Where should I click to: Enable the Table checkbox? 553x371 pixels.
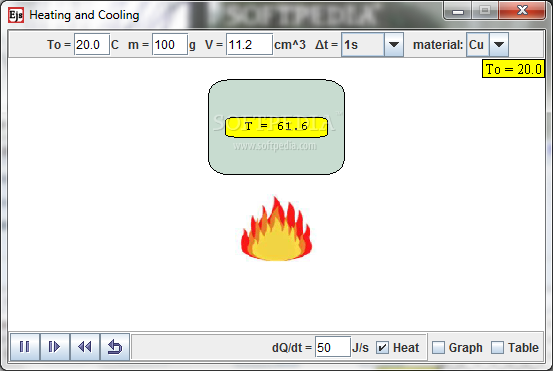pyautogui.click(x=497, y=348)
